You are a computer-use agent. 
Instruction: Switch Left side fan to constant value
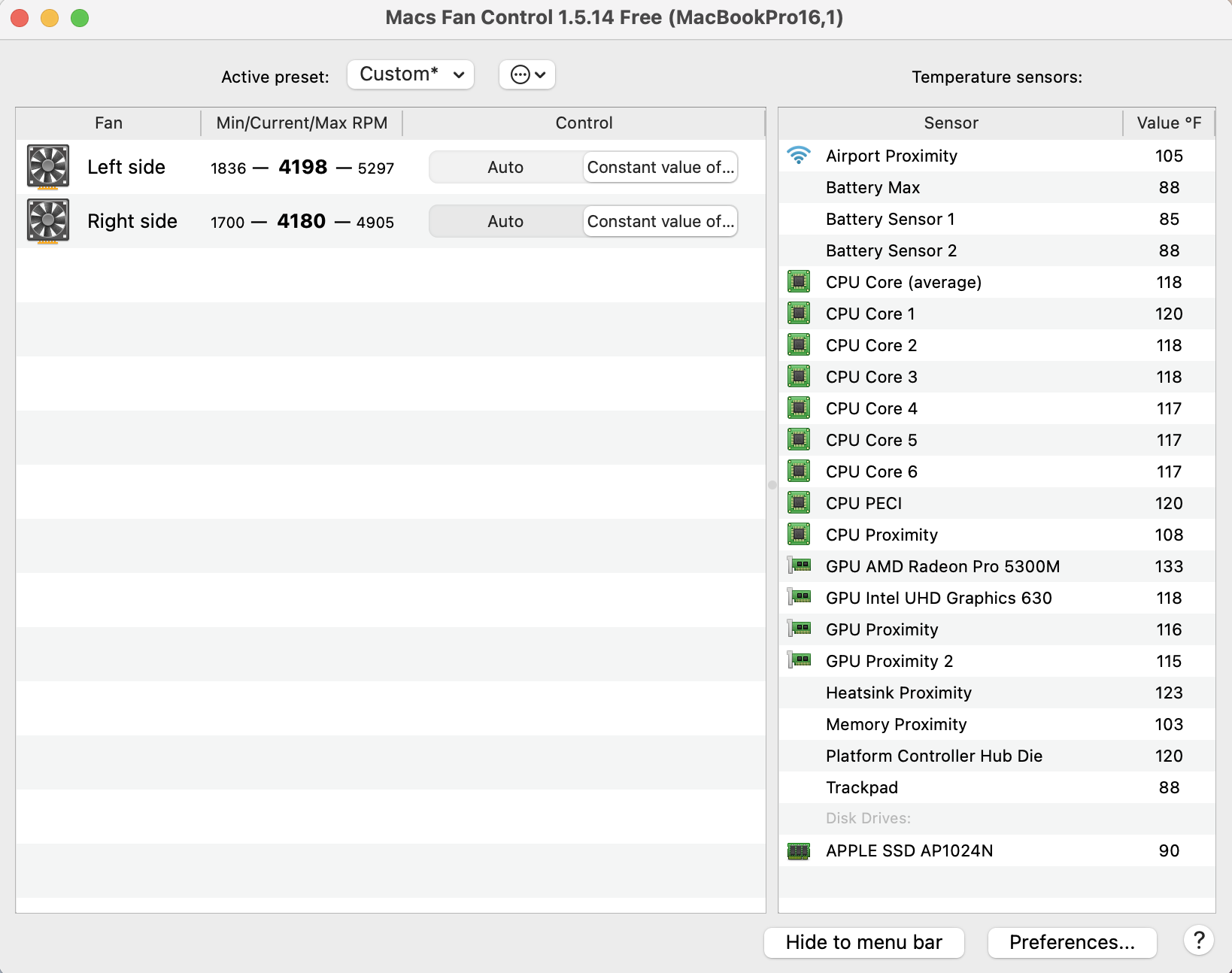660,167
